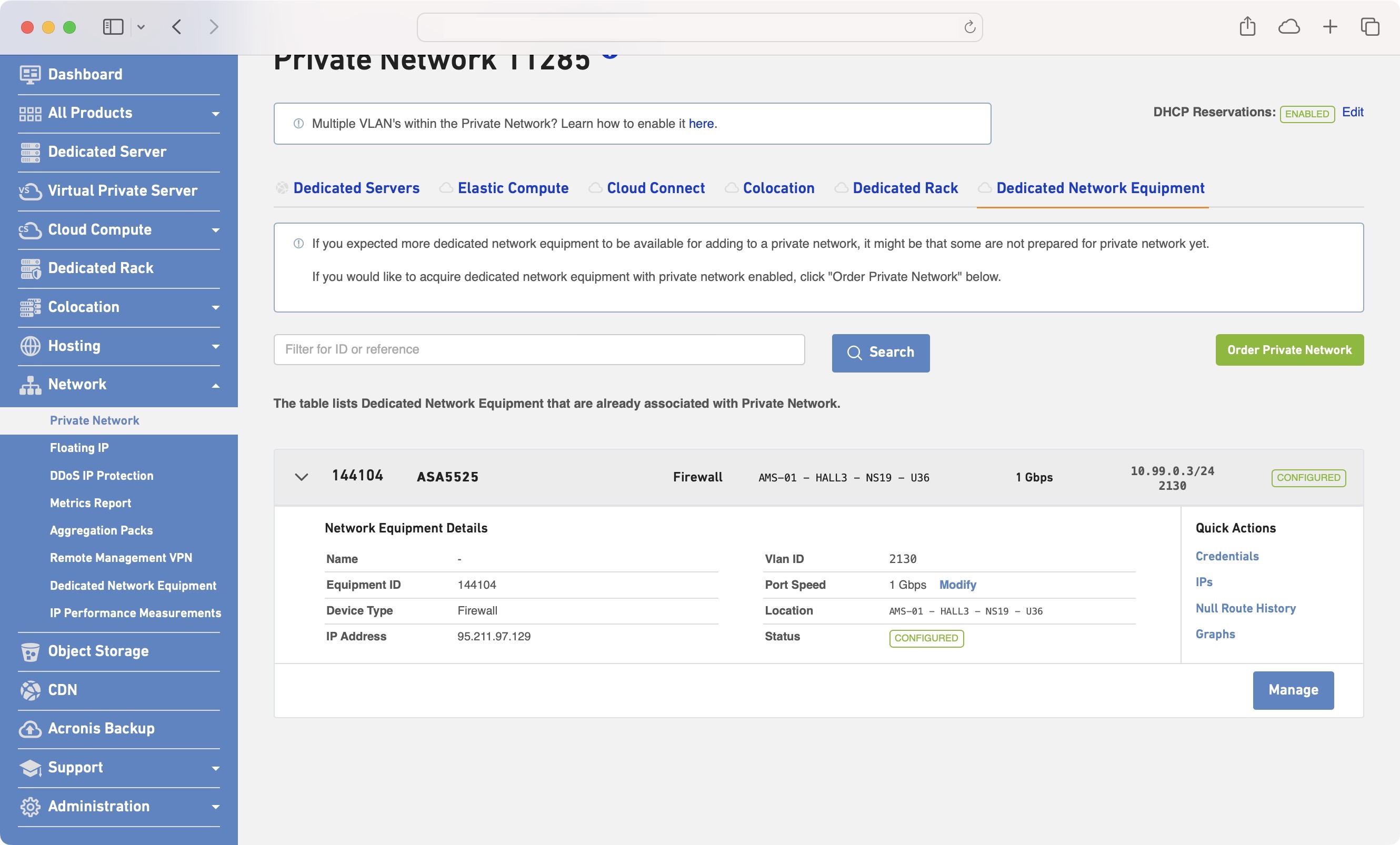Expand the Colocation menu arrow
The image size is (1400, 845).
215,307
